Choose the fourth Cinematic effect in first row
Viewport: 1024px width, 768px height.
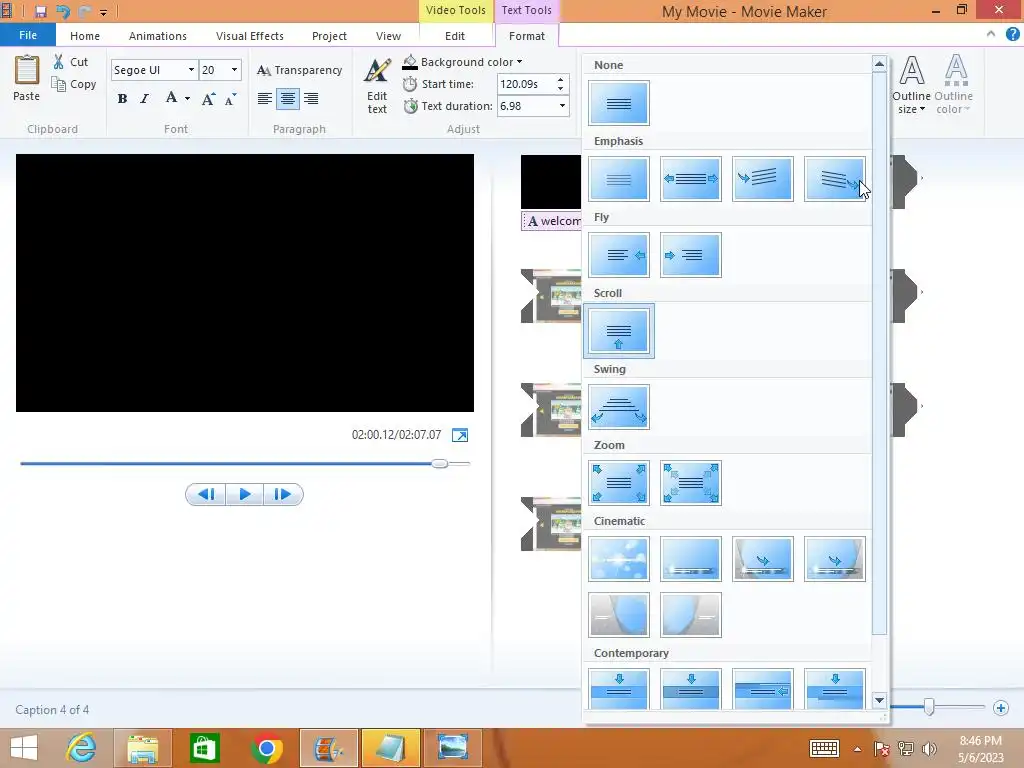tap(834, 559)
